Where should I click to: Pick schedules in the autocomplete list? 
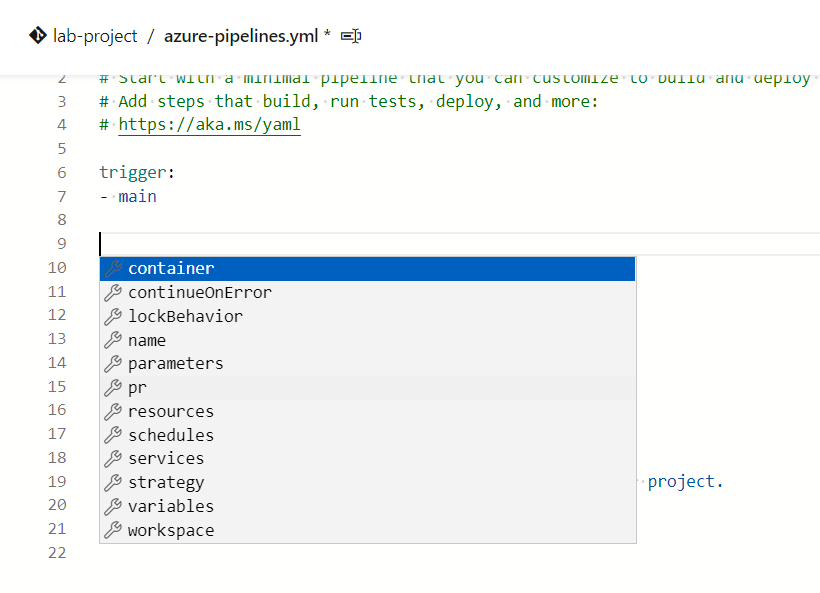click(171, 435)
